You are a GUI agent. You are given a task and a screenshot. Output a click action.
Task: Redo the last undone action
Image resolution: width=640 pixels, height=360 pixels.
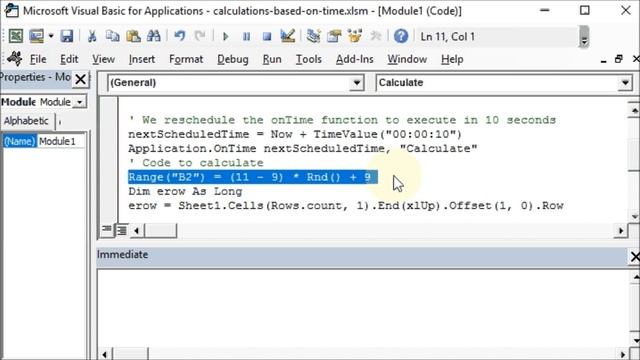[200, 36]
